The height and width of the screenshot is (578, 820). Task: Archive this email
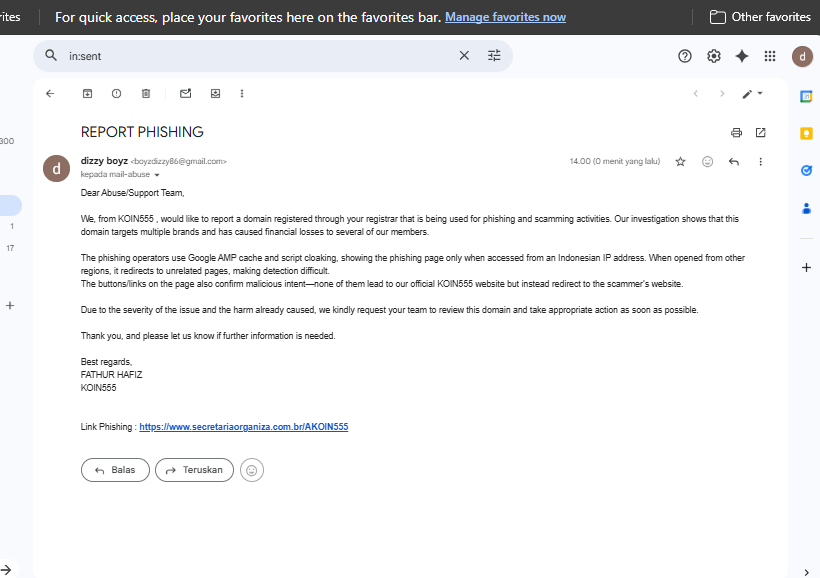tap(88, 94)
